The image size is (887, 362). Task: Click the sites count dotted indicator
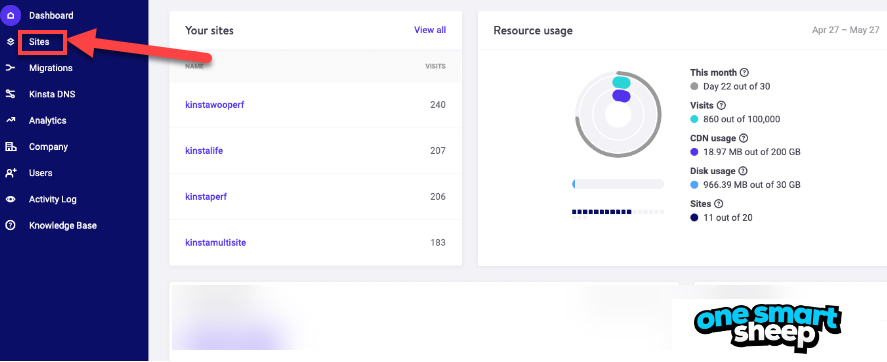tap(618, 214)
